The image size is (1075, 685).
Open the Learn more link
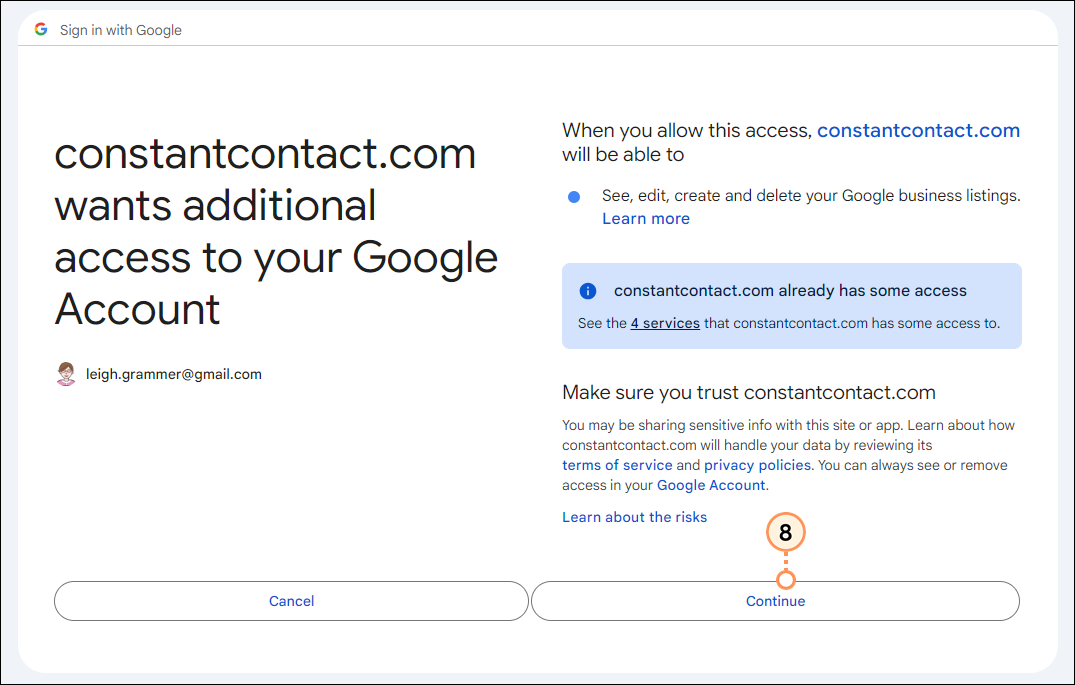(x=646, y=219)
